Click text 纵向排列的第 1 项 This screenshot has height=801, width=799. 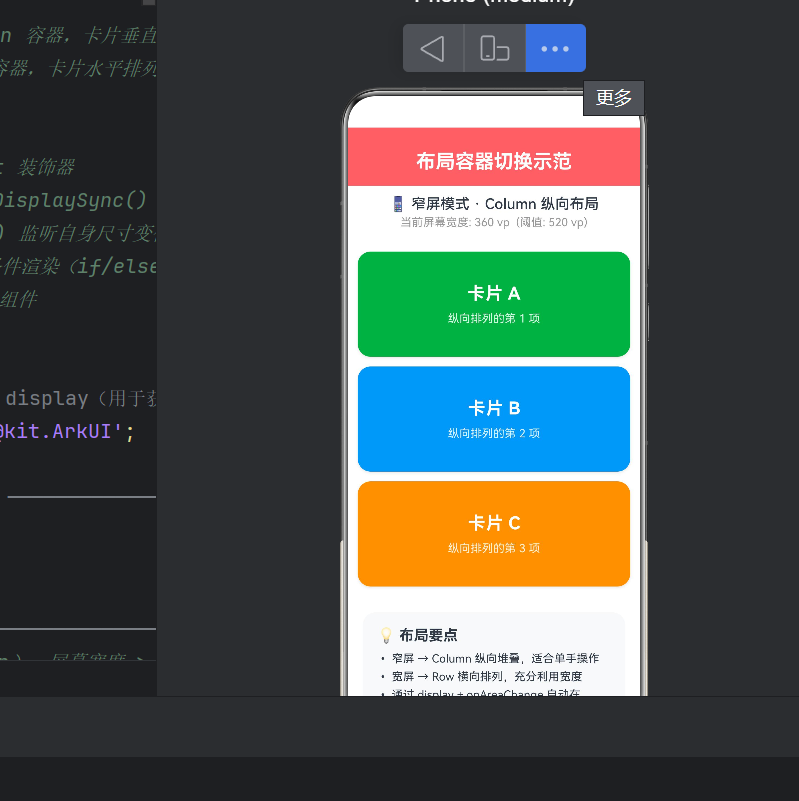[494, 318]
